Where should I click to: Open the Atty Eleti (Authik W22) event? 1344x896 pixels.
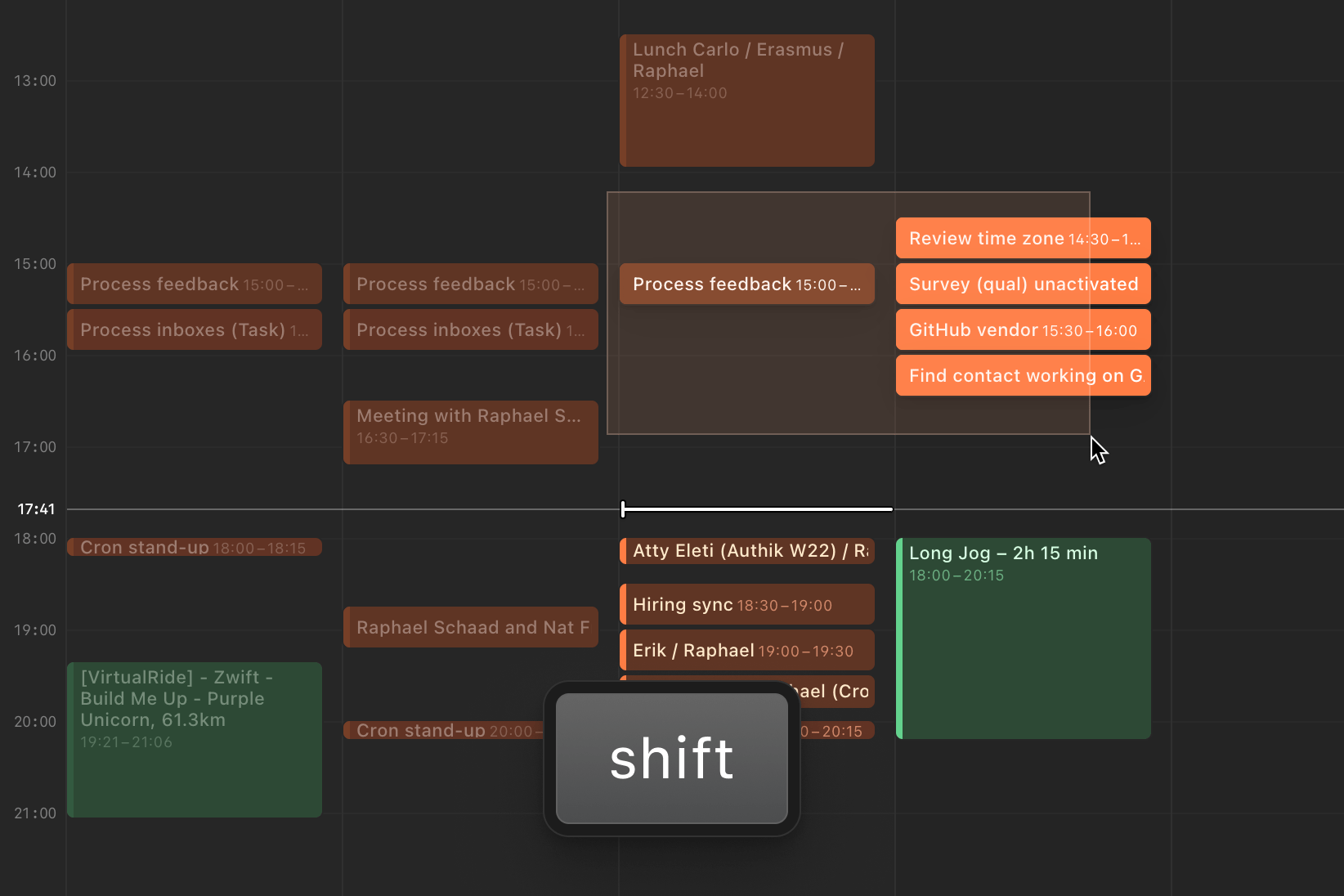747,551
